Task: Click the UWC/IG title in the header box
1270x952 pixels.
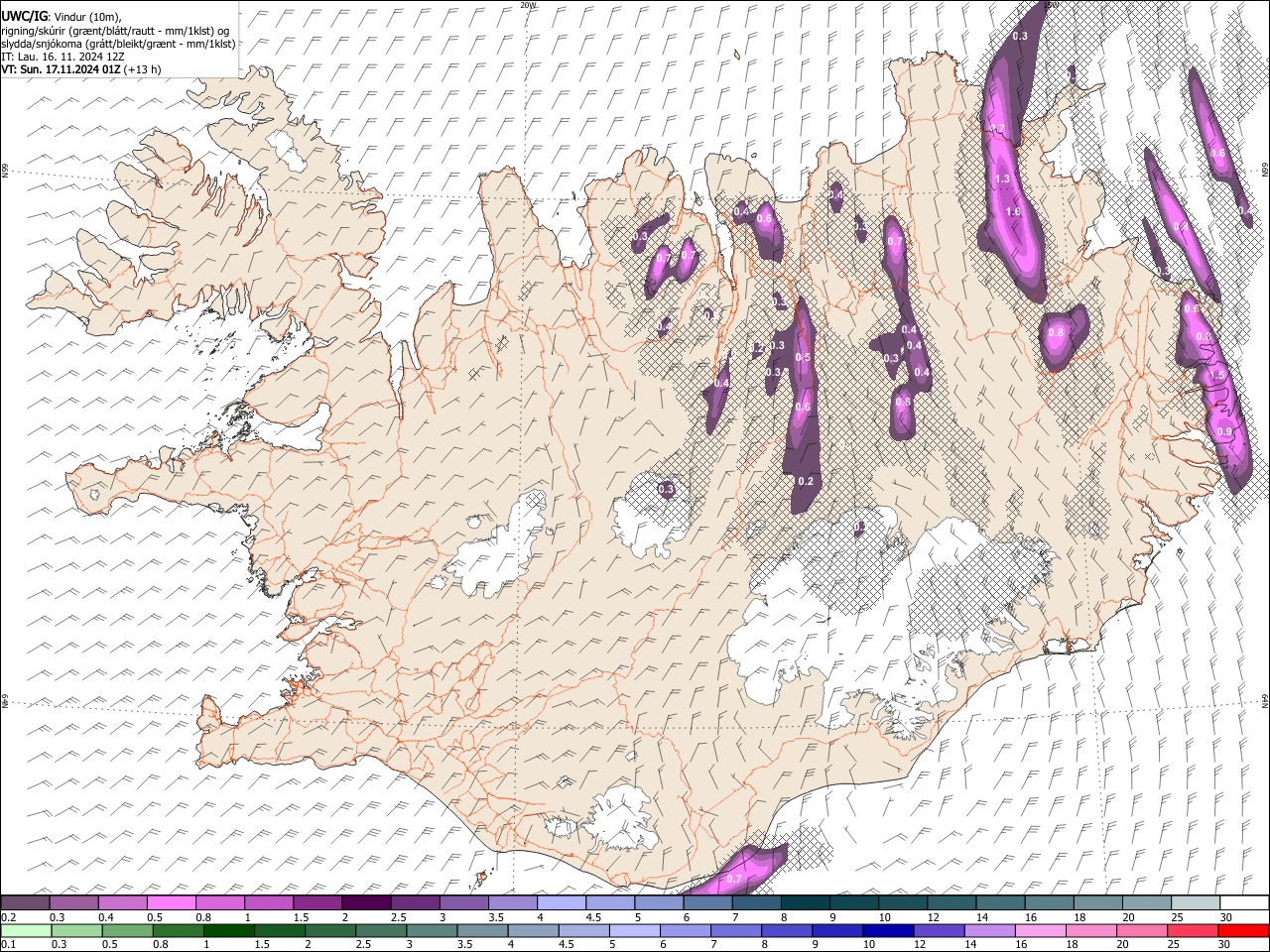Action: coord(24,17)
